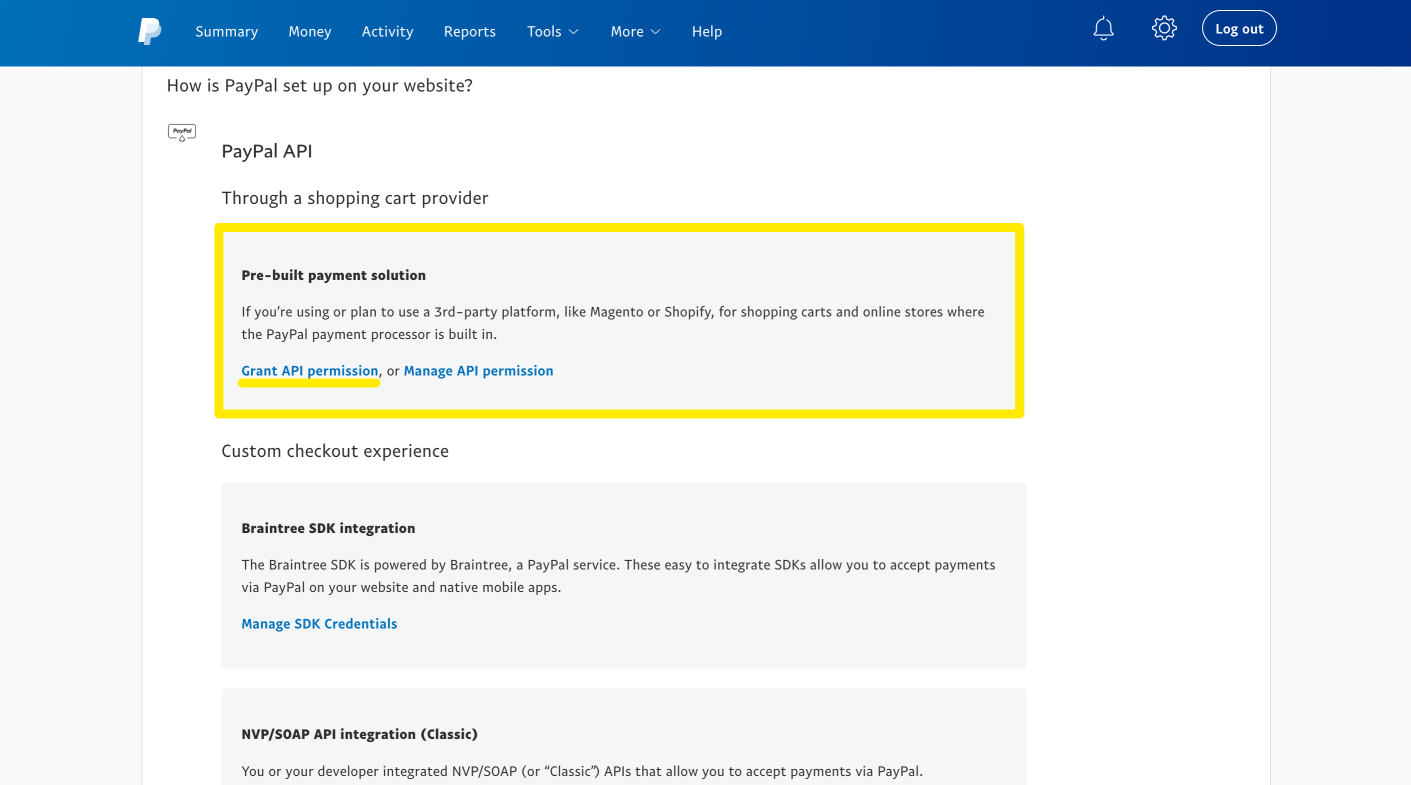Click the PayPal logo icon
The height and width of the screenshot is (785, 1411).
pyautogui.click(x=150, y=31)
